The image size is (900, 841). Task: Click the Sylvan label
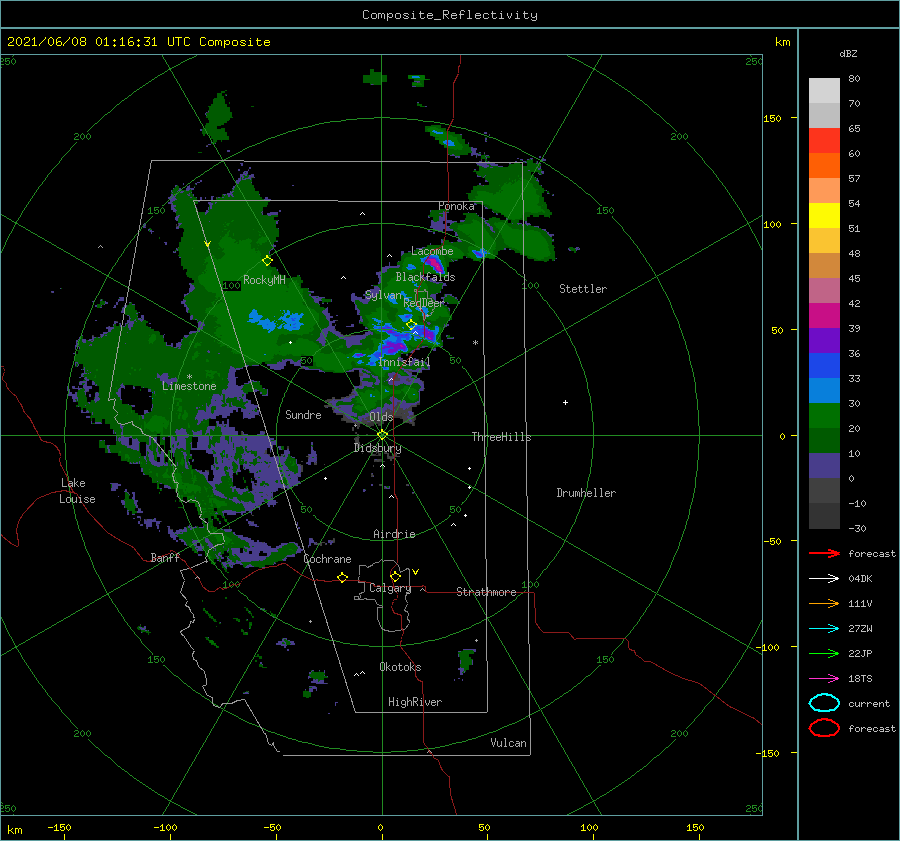click(x=383, y=295)
